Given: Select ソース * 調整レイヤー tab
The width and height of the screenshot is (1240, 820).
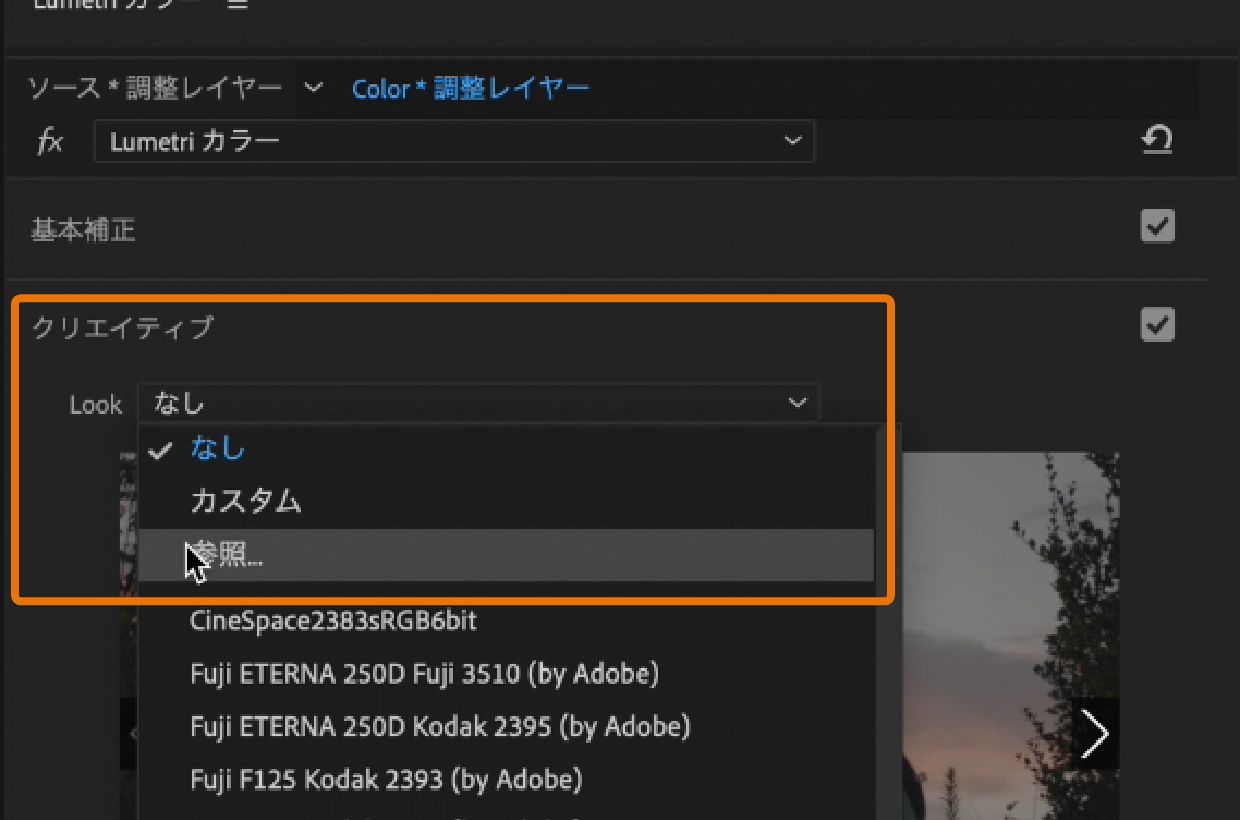Looking at the screenshot, I should (x=155, y=89).
